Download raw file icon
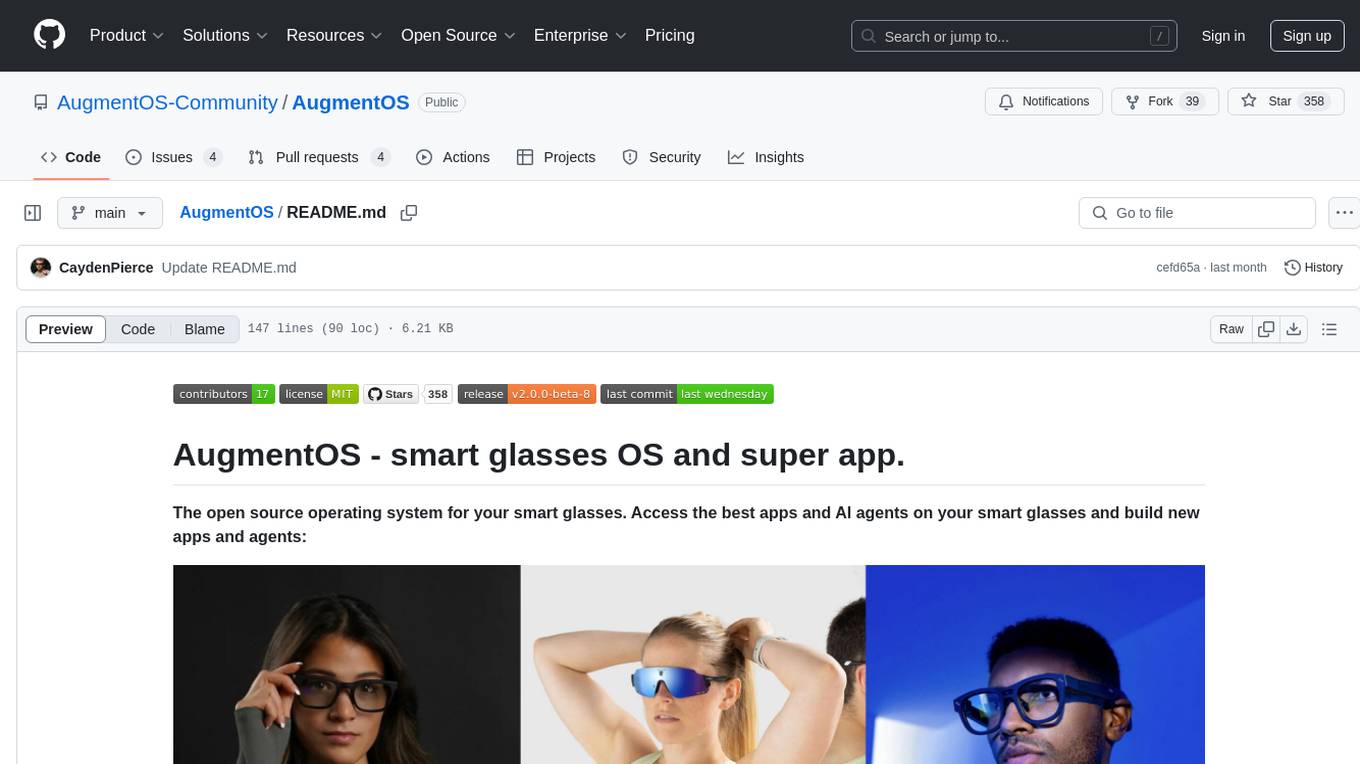1360x764 pixels. (x=1293, y=329)
